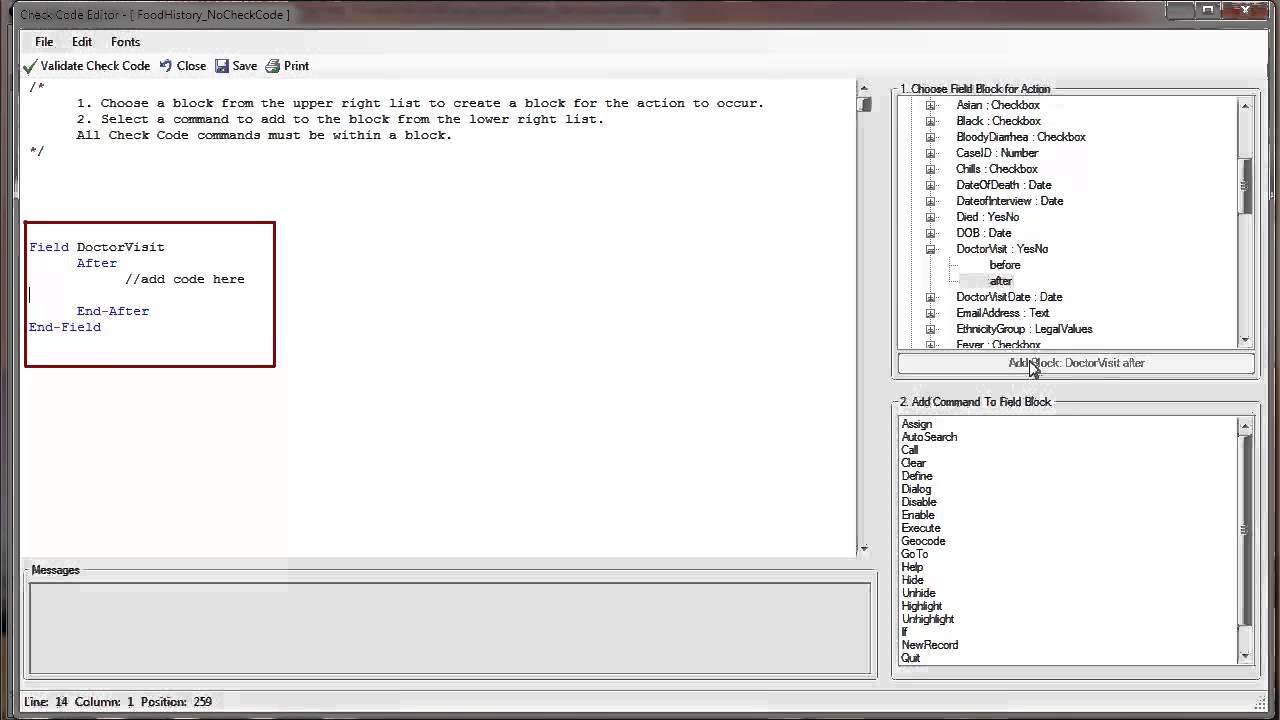Image resolution: width=1280 pixels, height=720 pixels.
Task: Click the 'Field DoctorVisit' code line
Action: (97, 247)
